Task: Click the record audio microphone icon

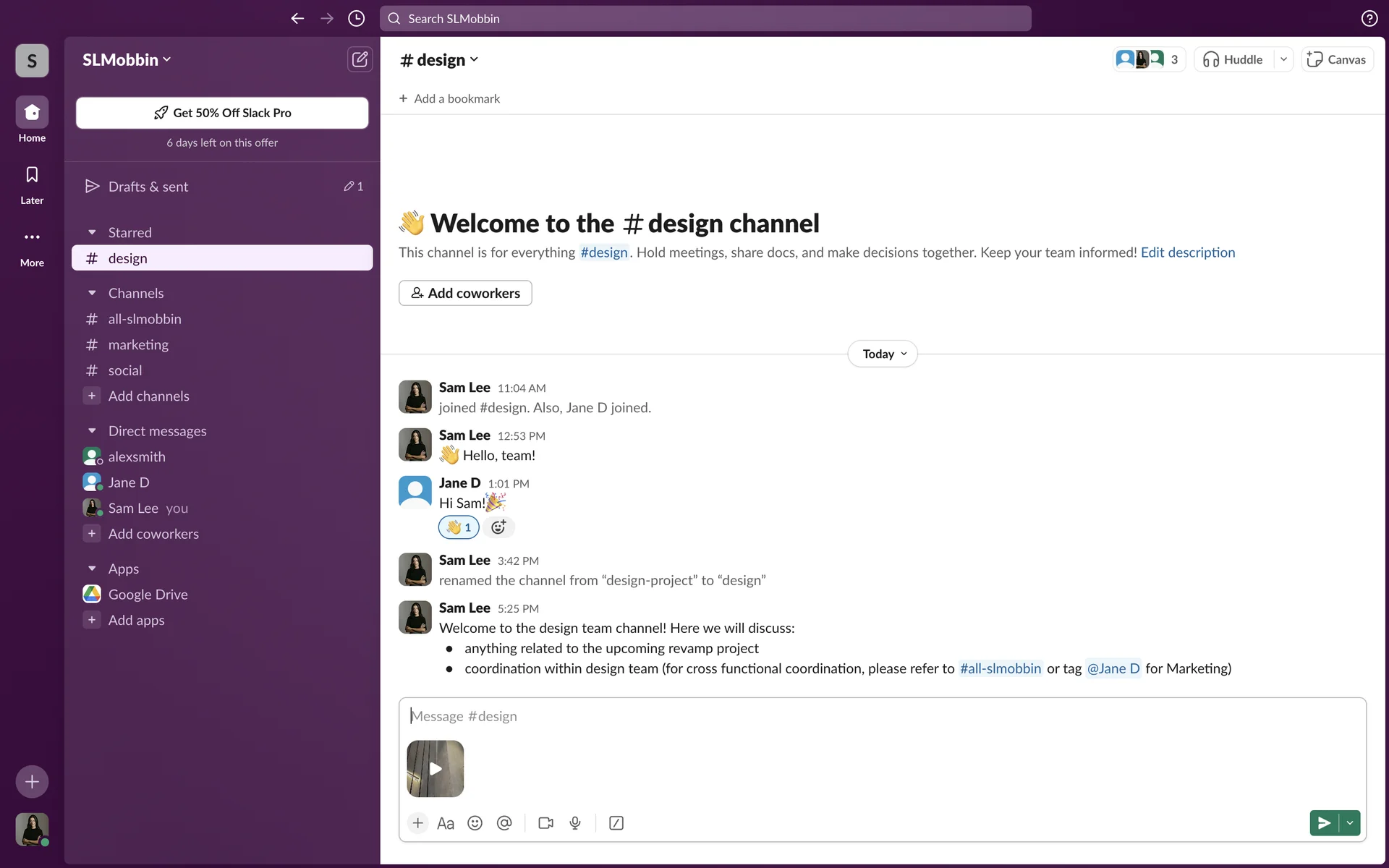Action: 575,823
